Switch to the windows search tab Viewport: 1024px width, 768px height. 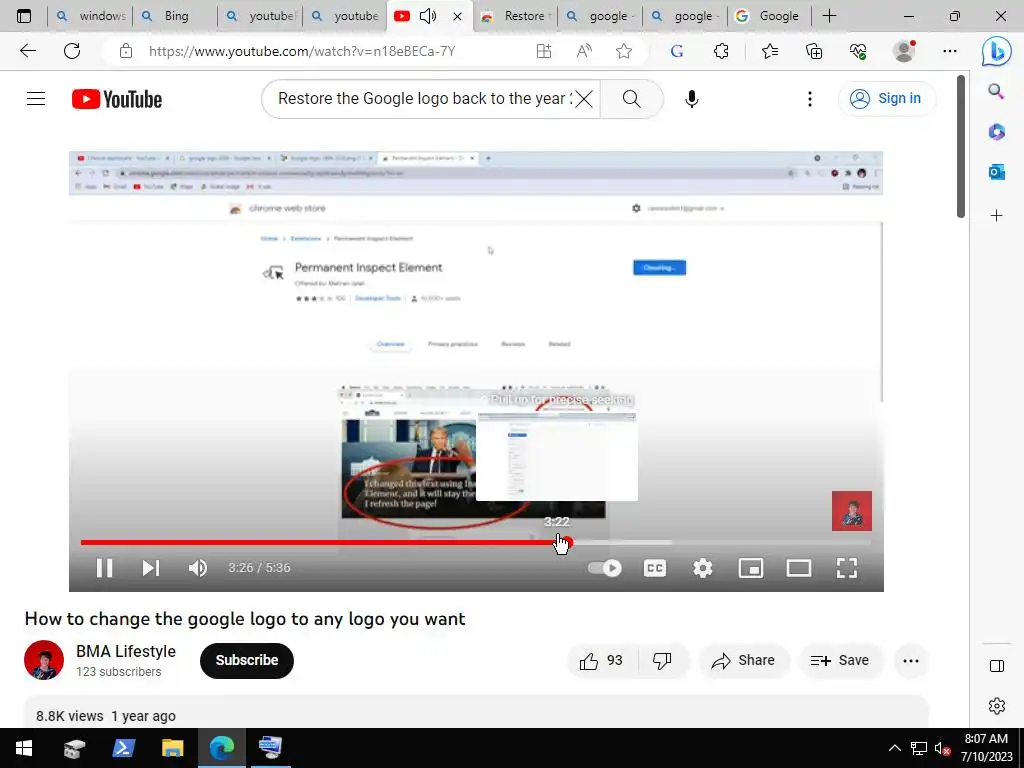pyautogui.click(x=90, y=16)
